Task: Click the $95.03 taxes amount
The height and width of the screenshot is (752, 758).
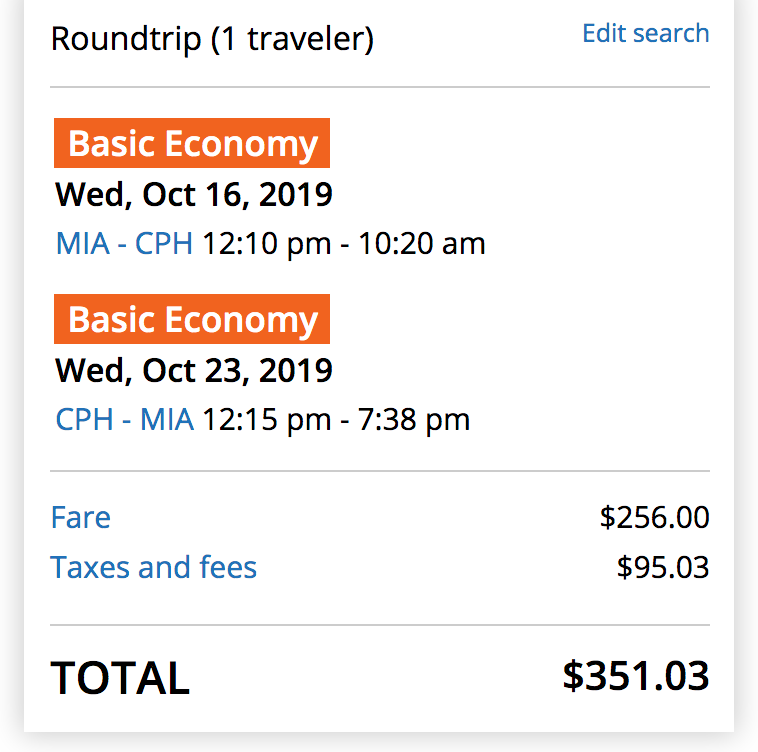Action: point(663,567)
